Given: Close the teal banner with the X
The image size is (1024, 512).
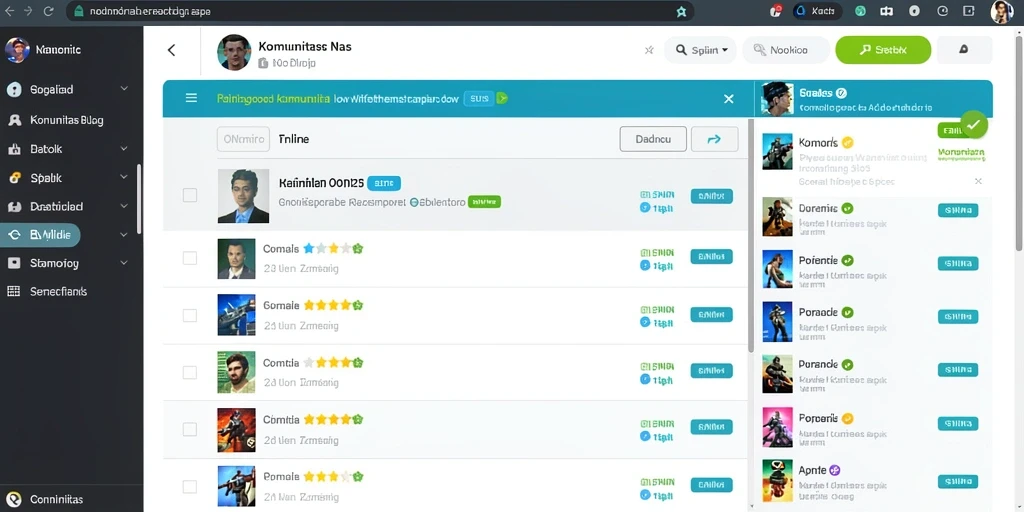Looking at the screenshot, I should pos(729,99).
